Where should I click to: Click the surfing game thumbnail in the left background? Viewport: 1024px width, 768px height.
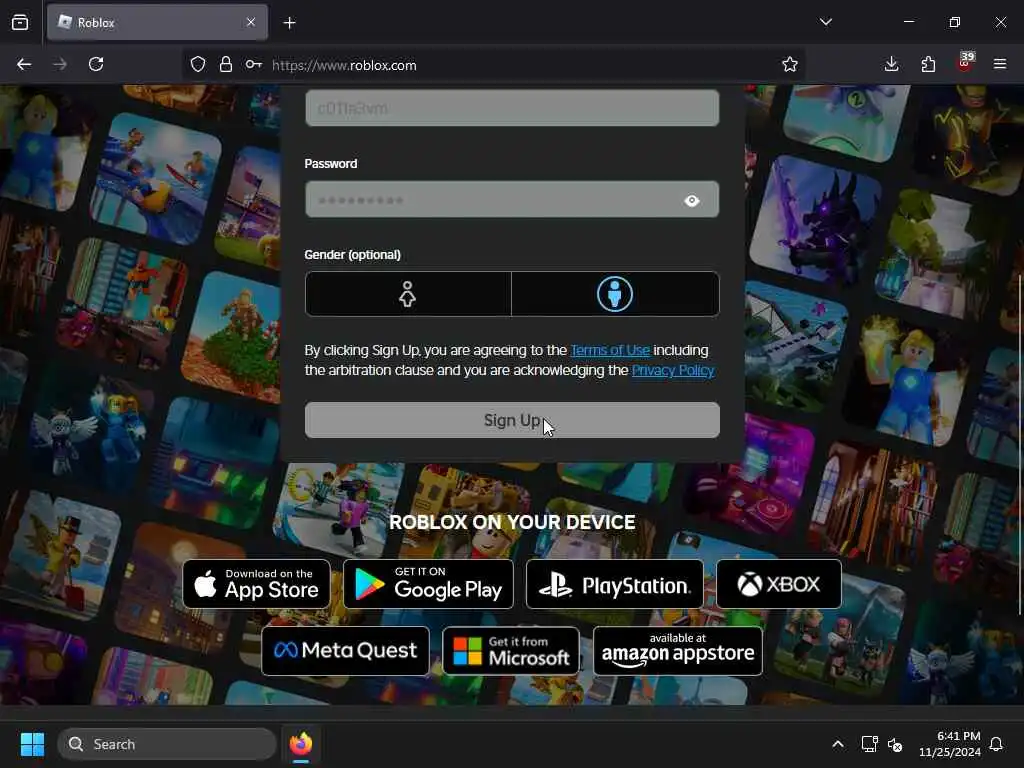tap(157, 178)
